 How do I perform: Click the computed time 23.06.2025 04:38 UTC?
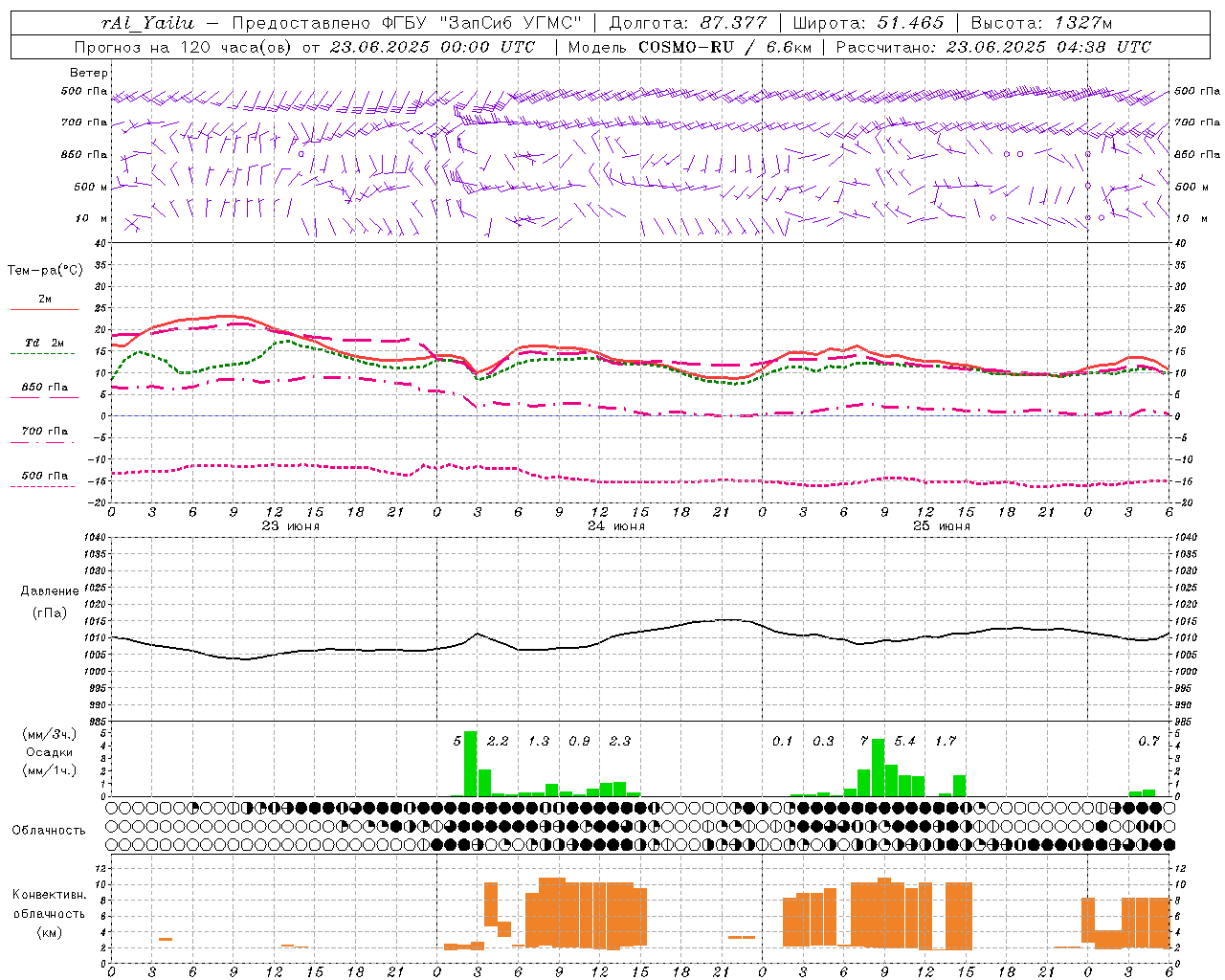point(1048,47)
